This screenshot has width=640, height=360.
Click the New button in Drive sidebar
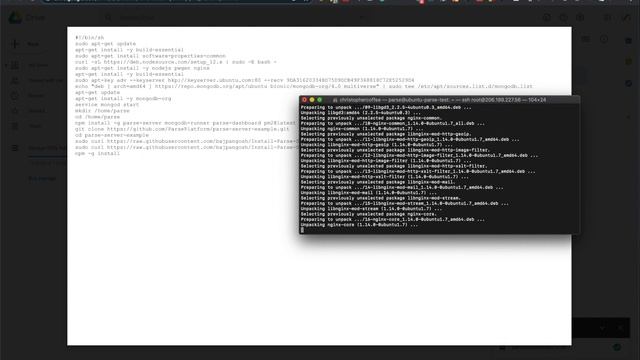(x=27, y=44)
